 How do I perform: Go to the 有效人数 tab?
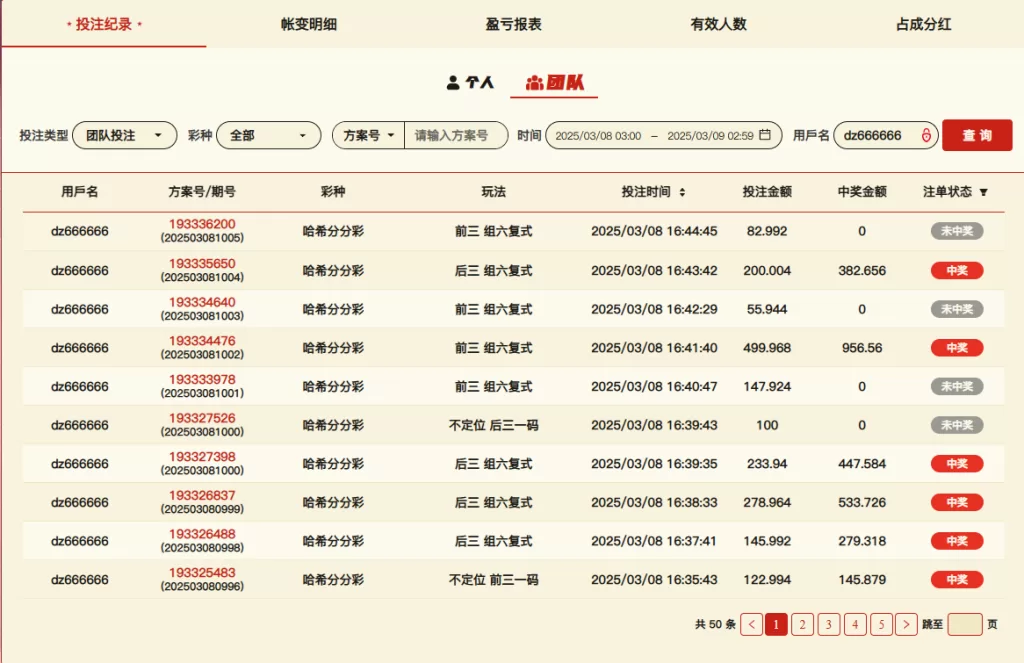718,24
